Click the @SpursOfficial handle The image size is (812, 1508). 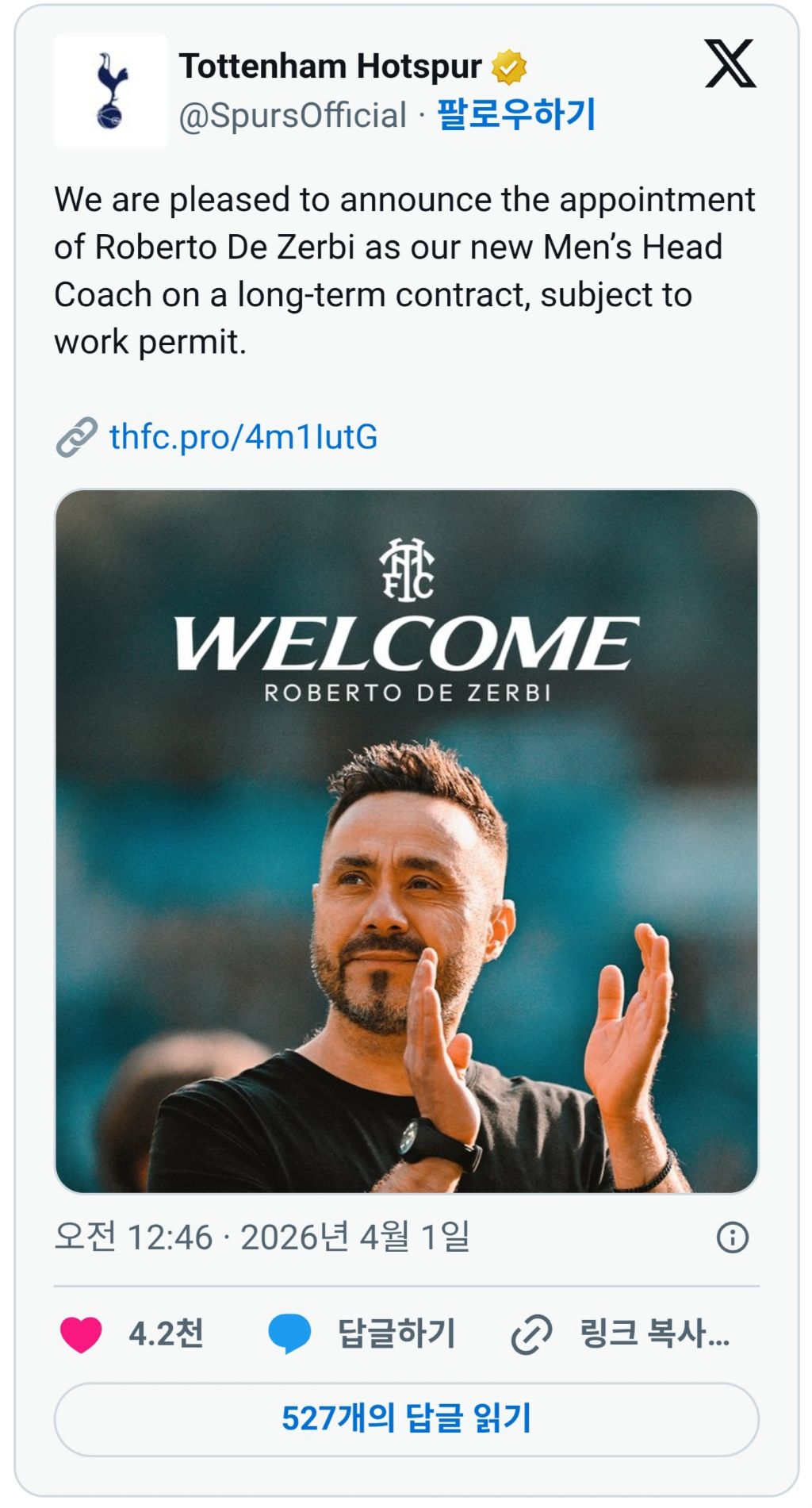pyautogui.click(x=293, y=116)
